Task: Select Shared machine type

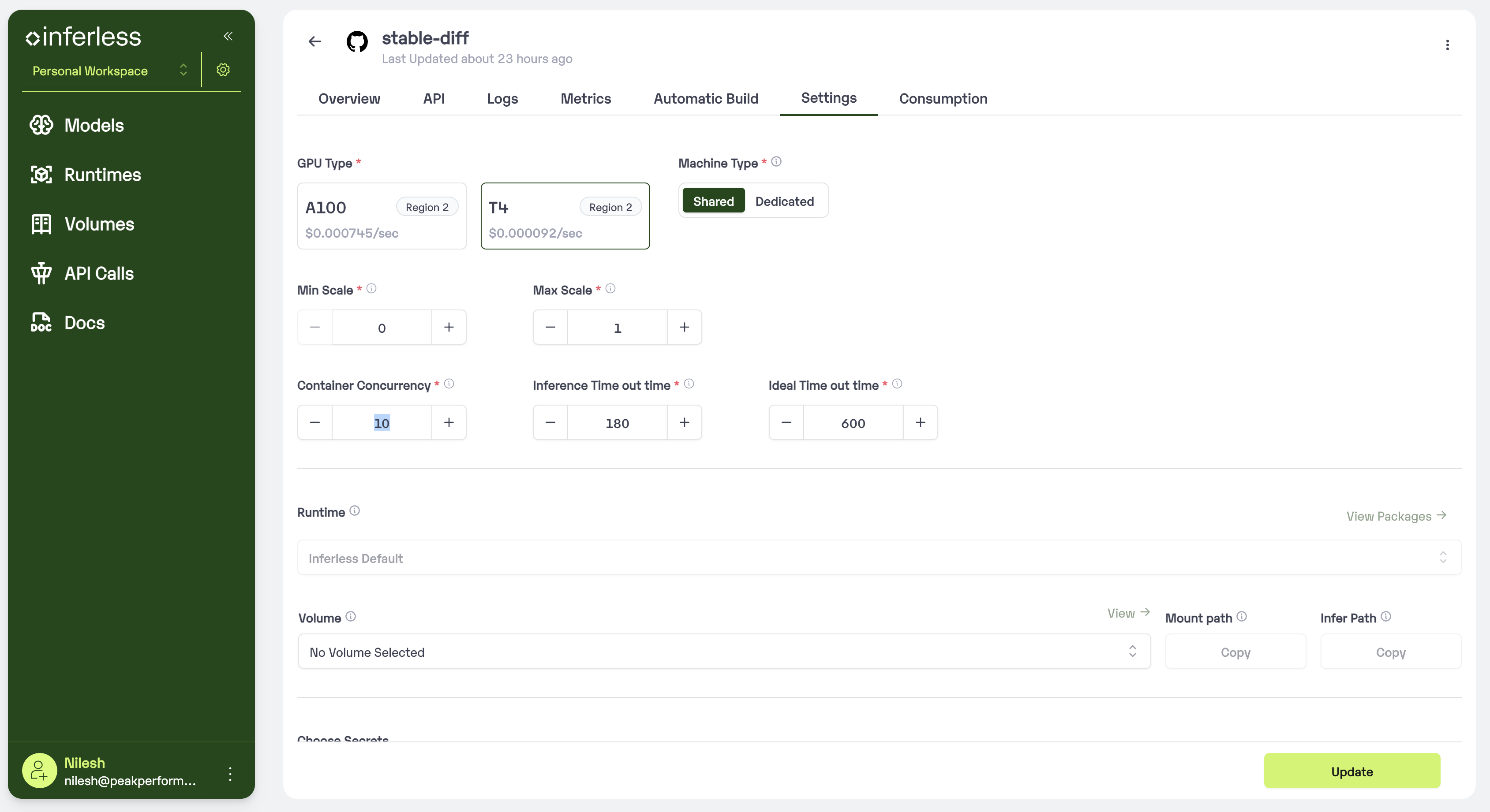Action: 713,201
